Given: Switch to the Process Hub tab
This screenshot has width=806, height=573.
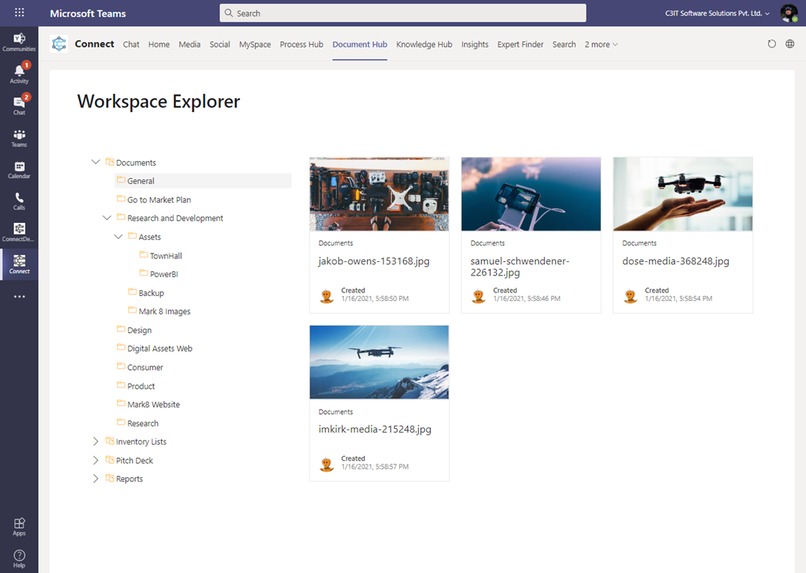Looking at the screenshot, I should (x=301, y=45).
